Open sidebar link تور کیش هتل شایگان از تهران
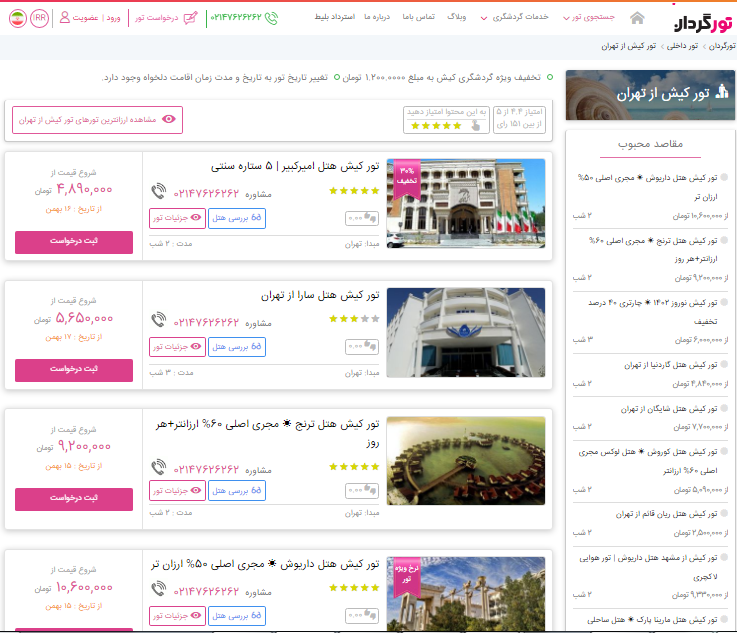Viewport: 737px width, 633px height. [669, 409]
